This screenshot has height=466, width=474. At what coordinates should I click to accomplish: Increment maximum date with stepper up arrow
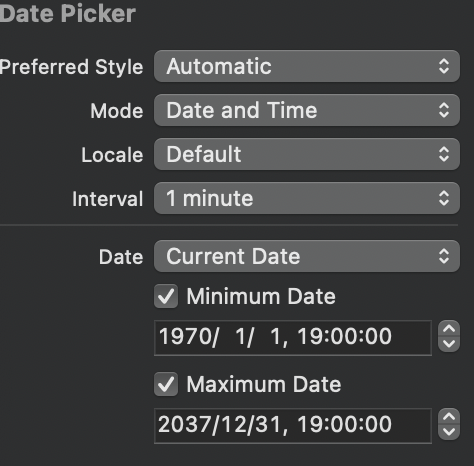click(449, 417)
